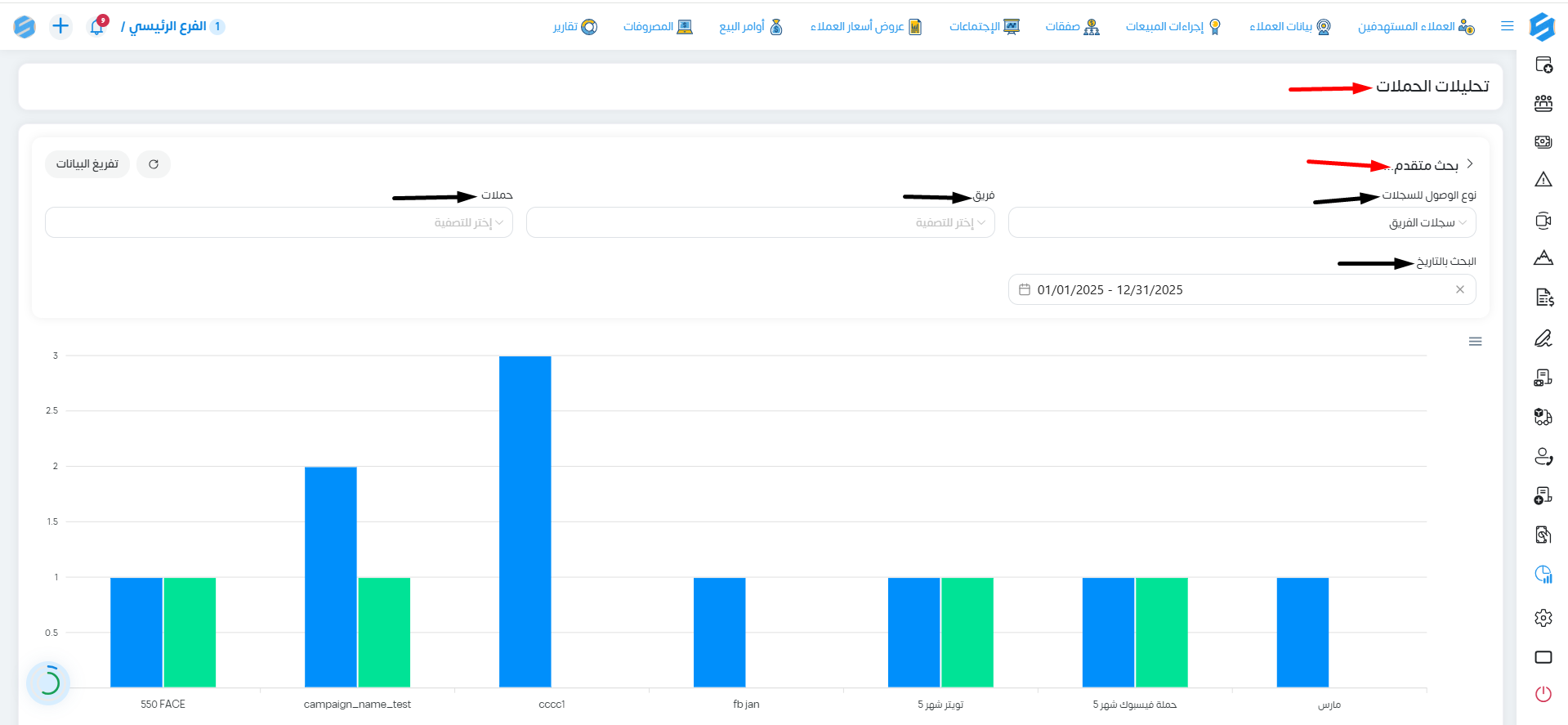Viewport: 1568px width, 725px height.
Task: Open the cash money sidebar icon
Action: click(x=1543, y=141)
